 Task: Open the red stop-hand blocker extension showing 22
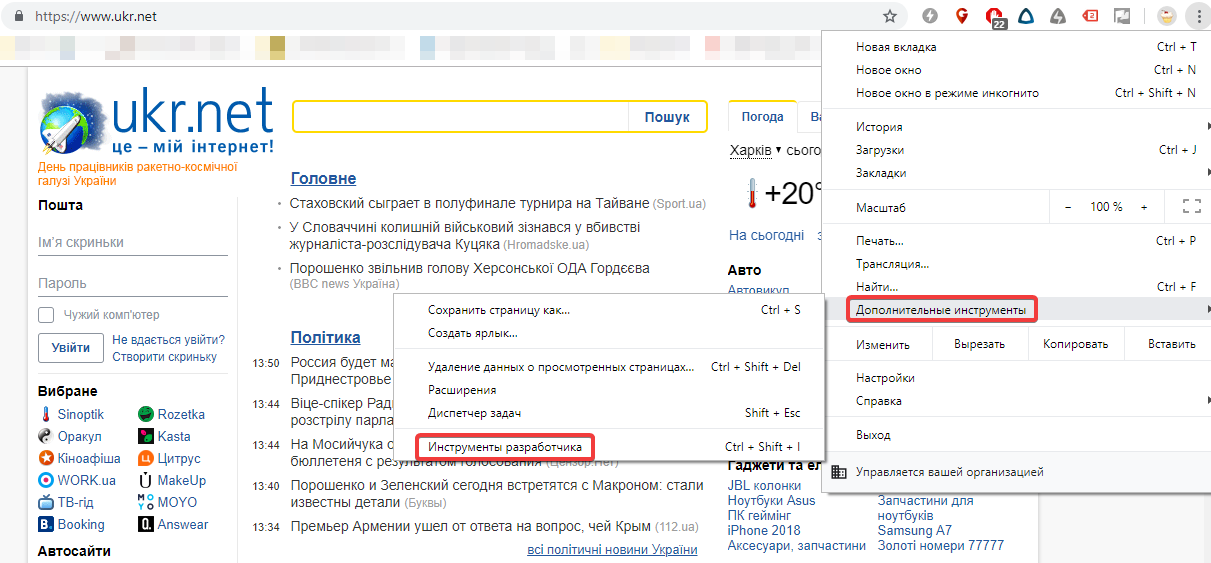pyautogui.click(x=996, y=17)
